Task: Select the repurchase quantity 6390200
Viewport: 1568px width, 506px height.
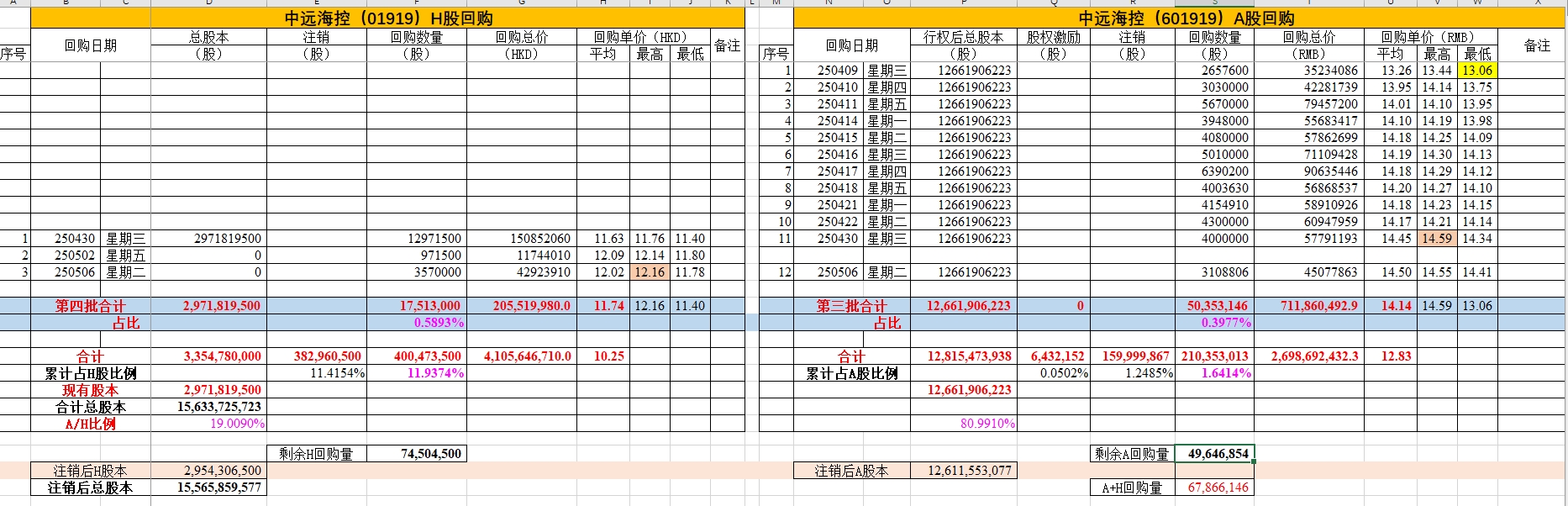Action: pyautogui.click(x=1214, y=171)
